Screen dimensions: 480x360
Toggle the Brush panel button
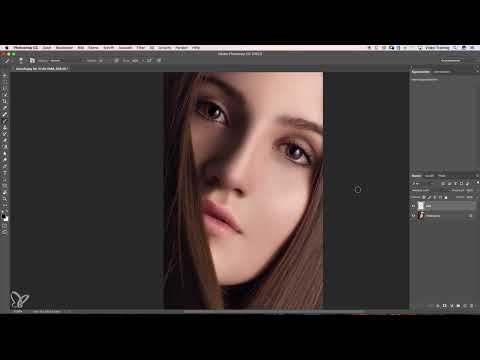[32, 61]
